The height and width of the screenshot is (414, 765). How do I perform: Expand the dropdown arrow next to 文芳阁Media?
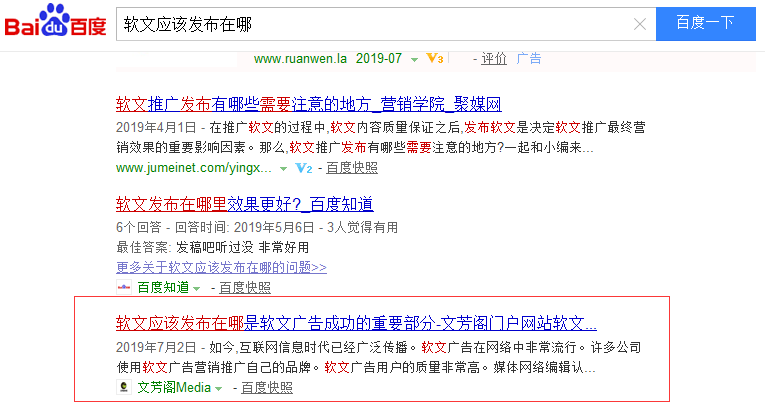click(x=218, y=388)
